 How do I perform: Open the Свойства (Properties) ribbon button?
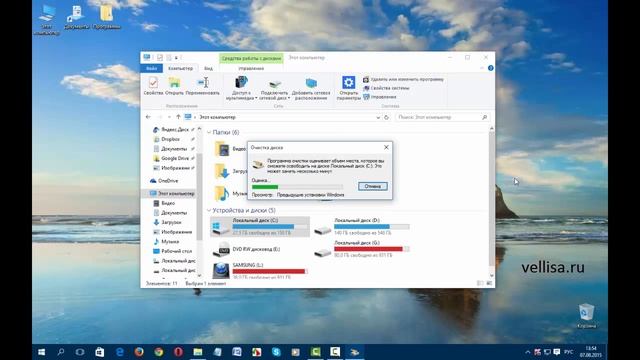(x=153, y=86)
